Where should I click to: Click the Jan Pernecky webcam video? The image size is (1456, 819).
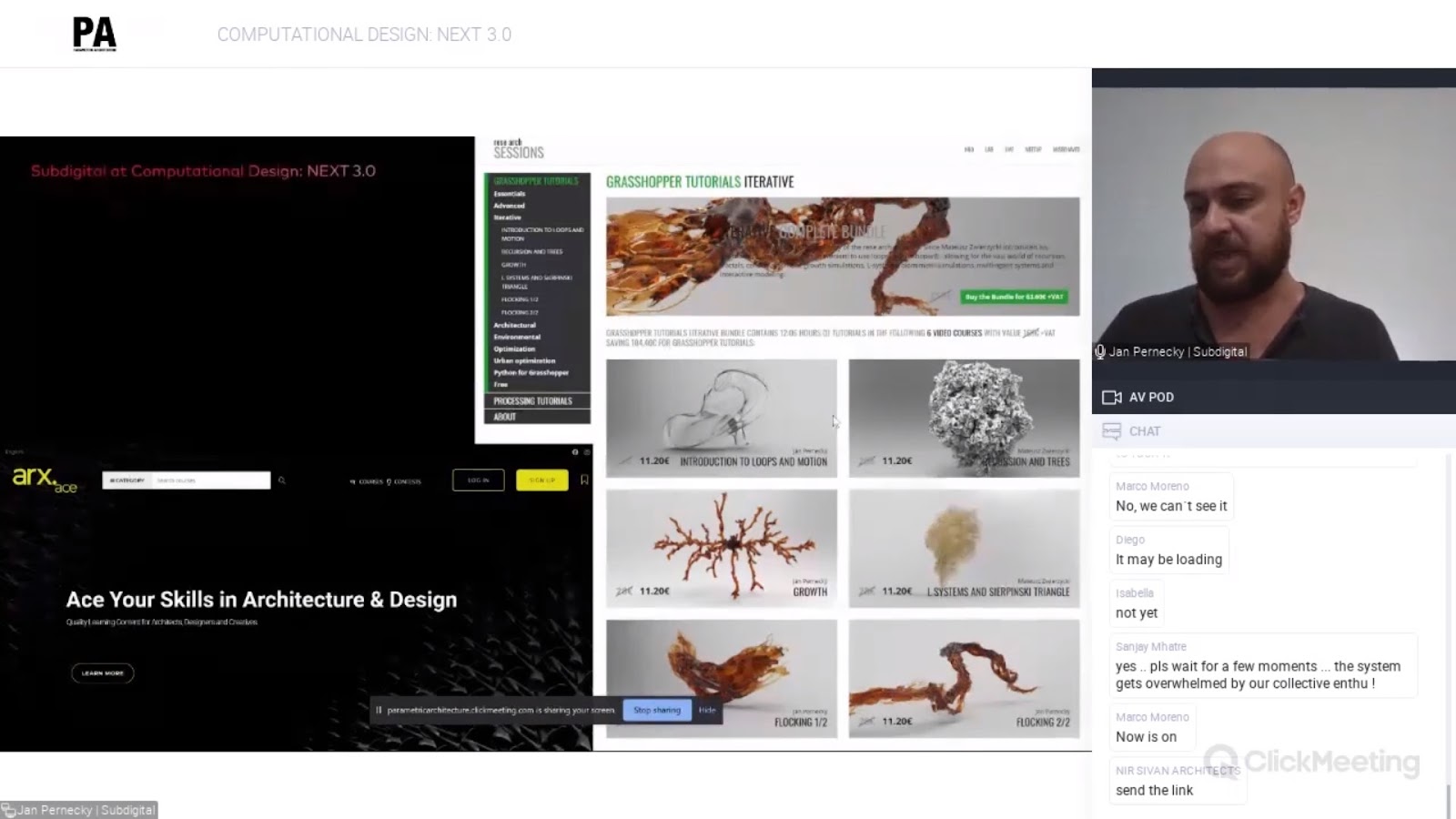click(x=1274, y=224)
